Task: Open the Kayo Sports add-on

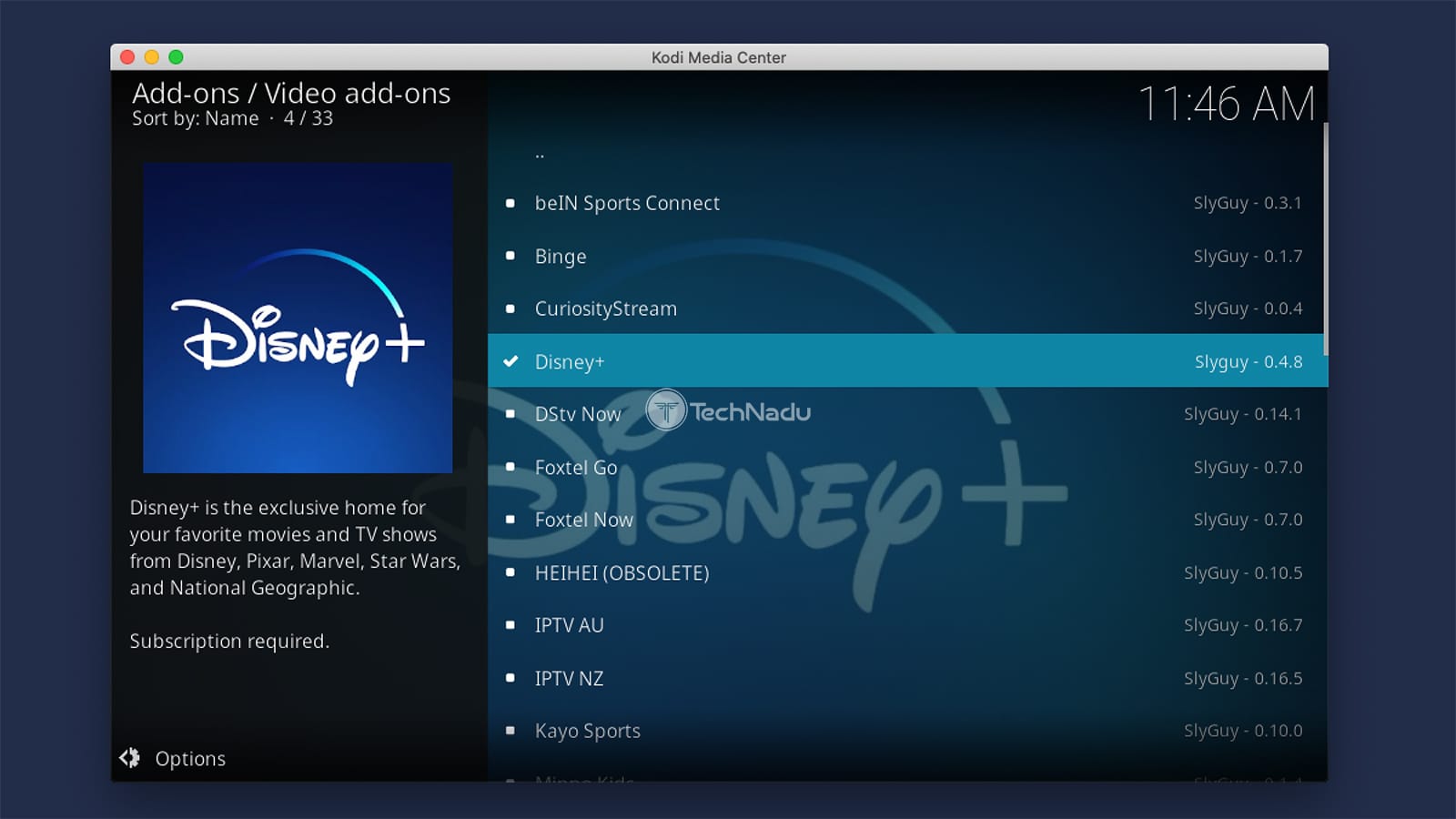Action: tap(907, 731)
